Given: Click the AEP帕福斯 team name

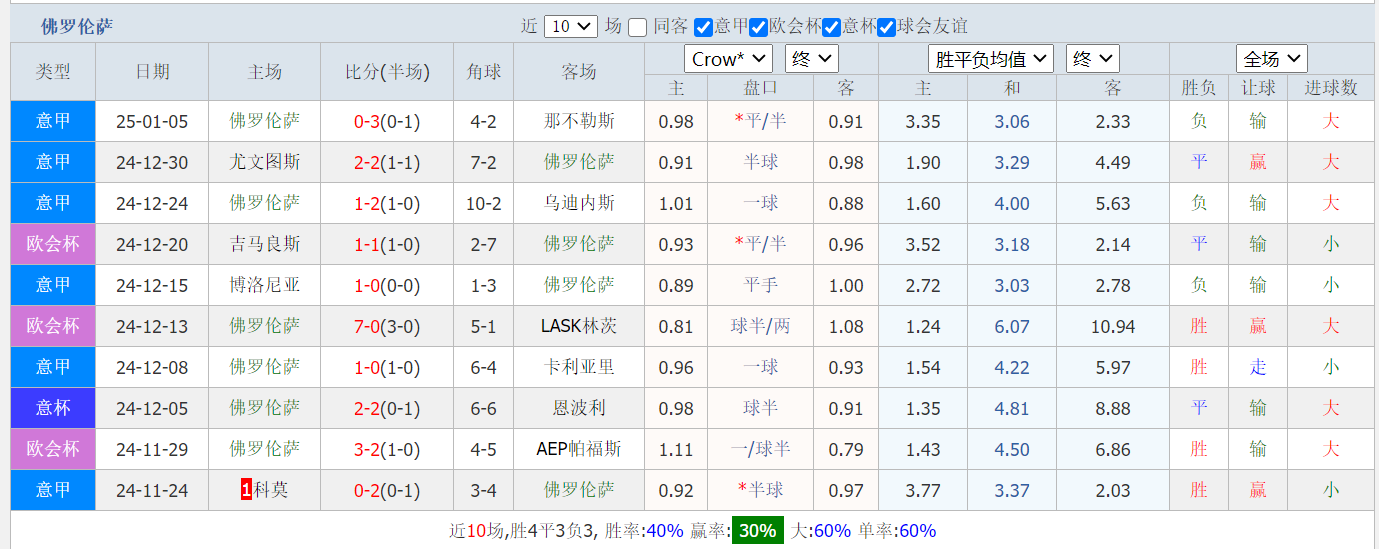Looking at the screenshot, I should coord(579,449).
